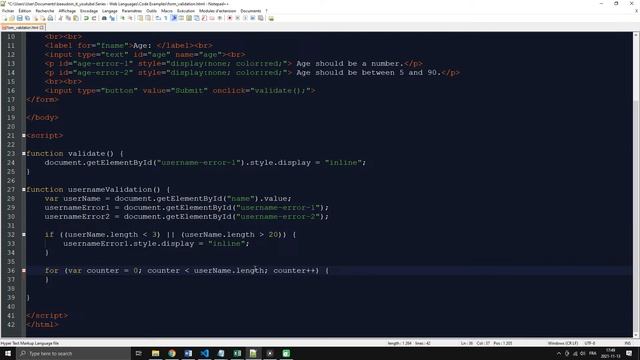Click line number 42 in the margin

coord(11,325)
